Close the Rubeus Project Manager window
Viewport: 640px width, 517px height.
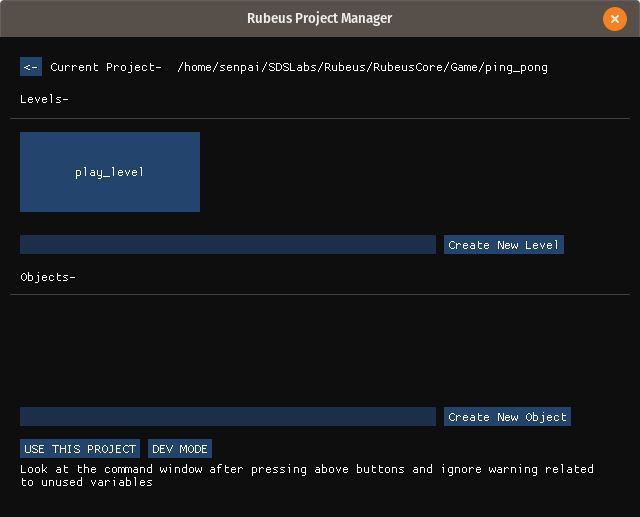pyautogui.click(x=615, y=19)
